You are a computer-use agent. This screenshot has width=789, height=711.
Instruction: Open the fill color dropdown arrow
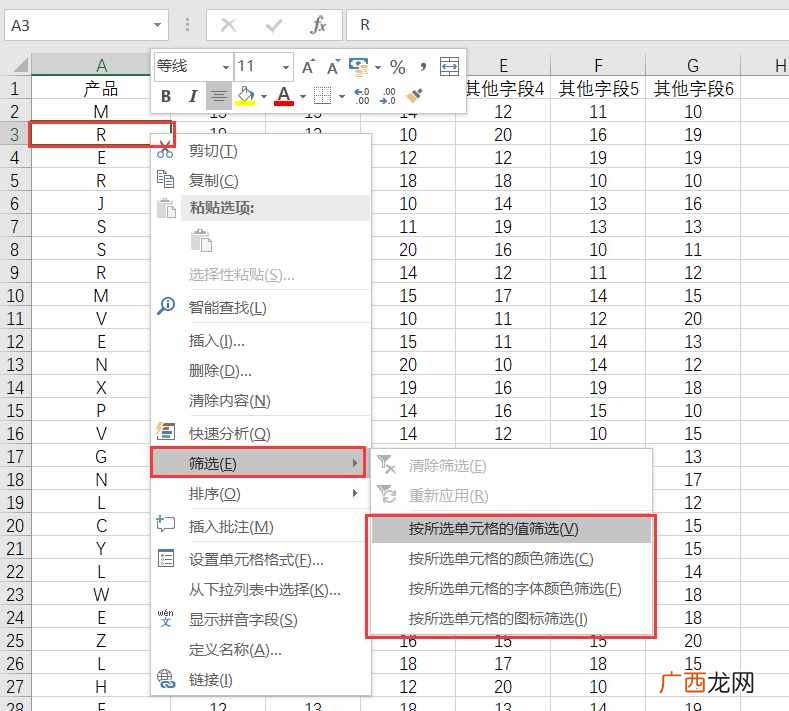[264, 96]
